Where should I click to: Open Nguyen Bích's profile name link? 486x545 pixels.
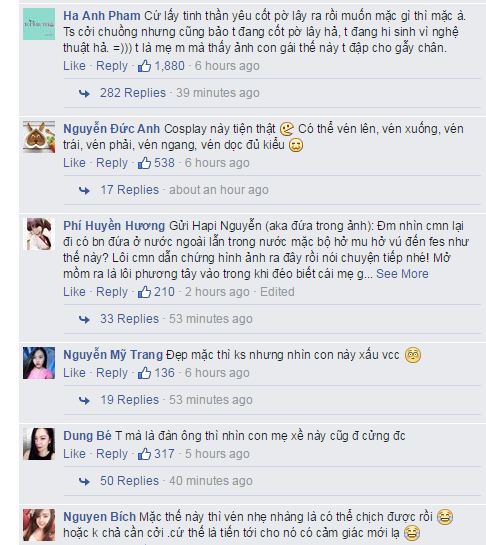click(99, 516)
